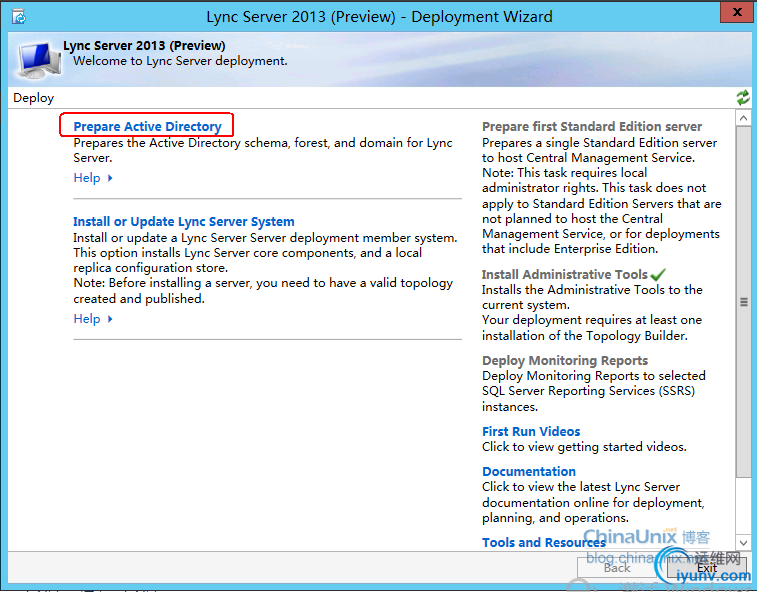Image resolution: width=757 pixels, height=592 pixels.
Task: Open the Documentation link
Action: [x=529, y=471]
